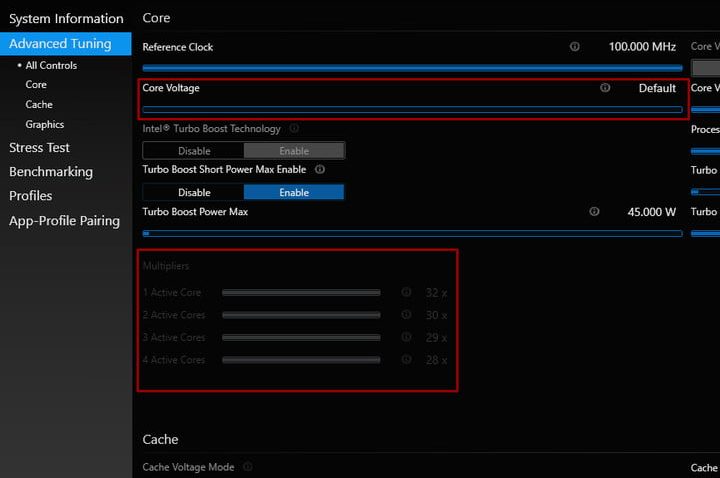The image size is (720, 478).
Task: Click the Multipliers heading
Action: (x=166, y=266)
